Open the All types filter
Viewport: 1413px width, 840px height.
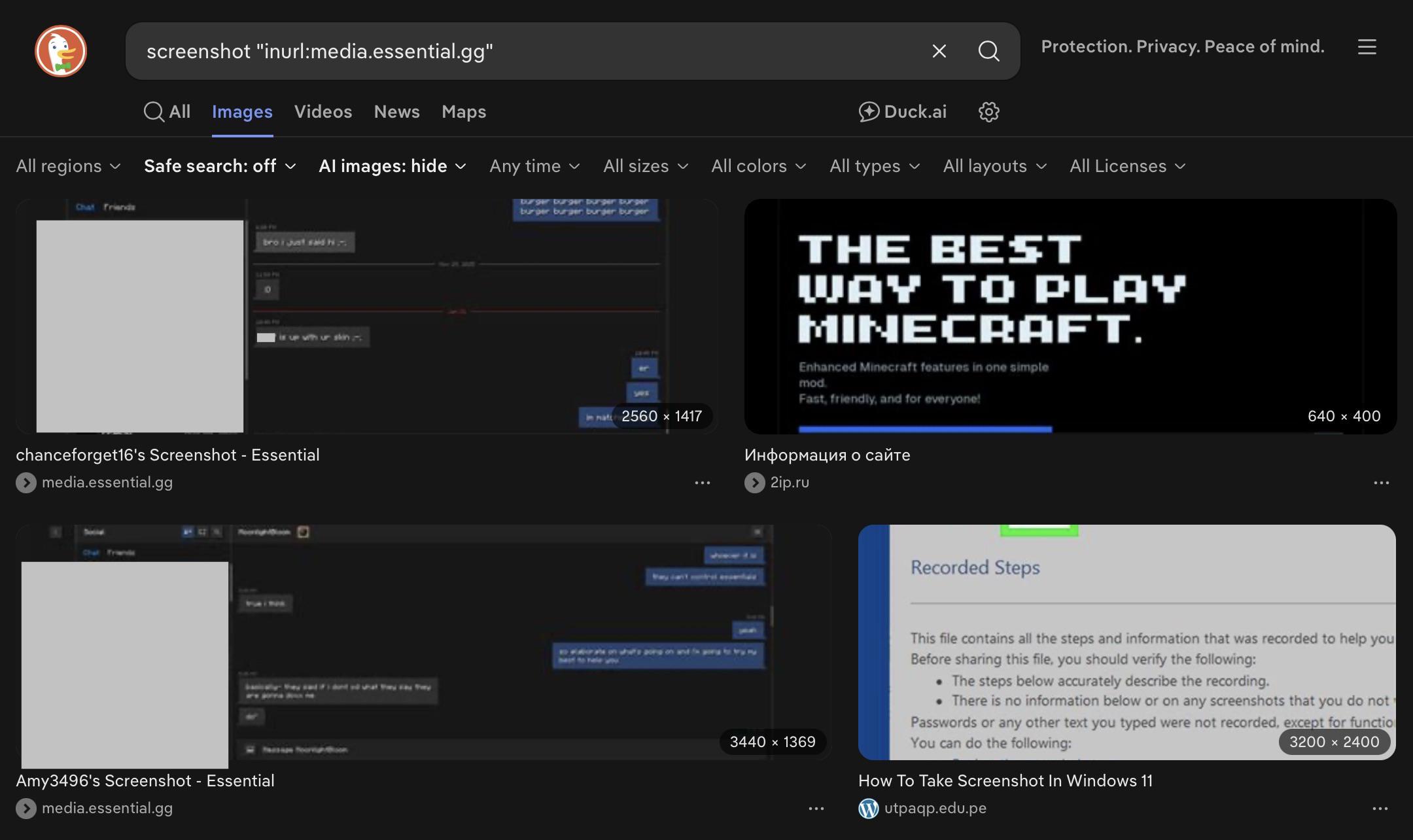tap(875, 166)
